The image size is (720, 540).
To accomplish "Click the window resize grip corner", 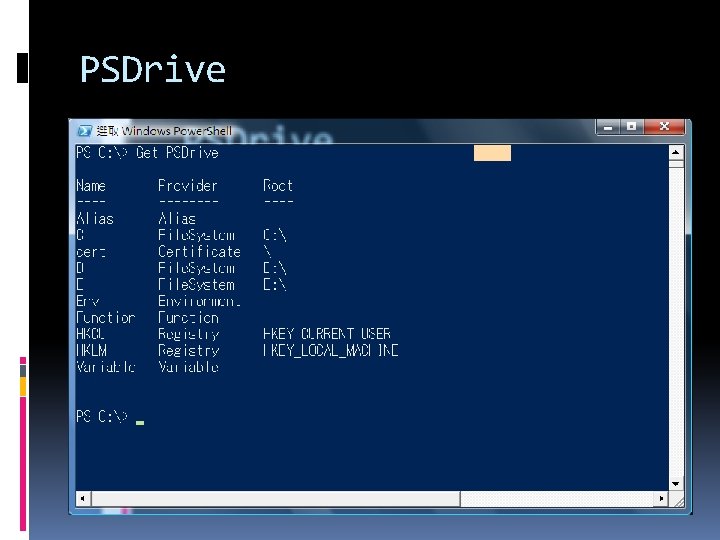I will [677, 499].
